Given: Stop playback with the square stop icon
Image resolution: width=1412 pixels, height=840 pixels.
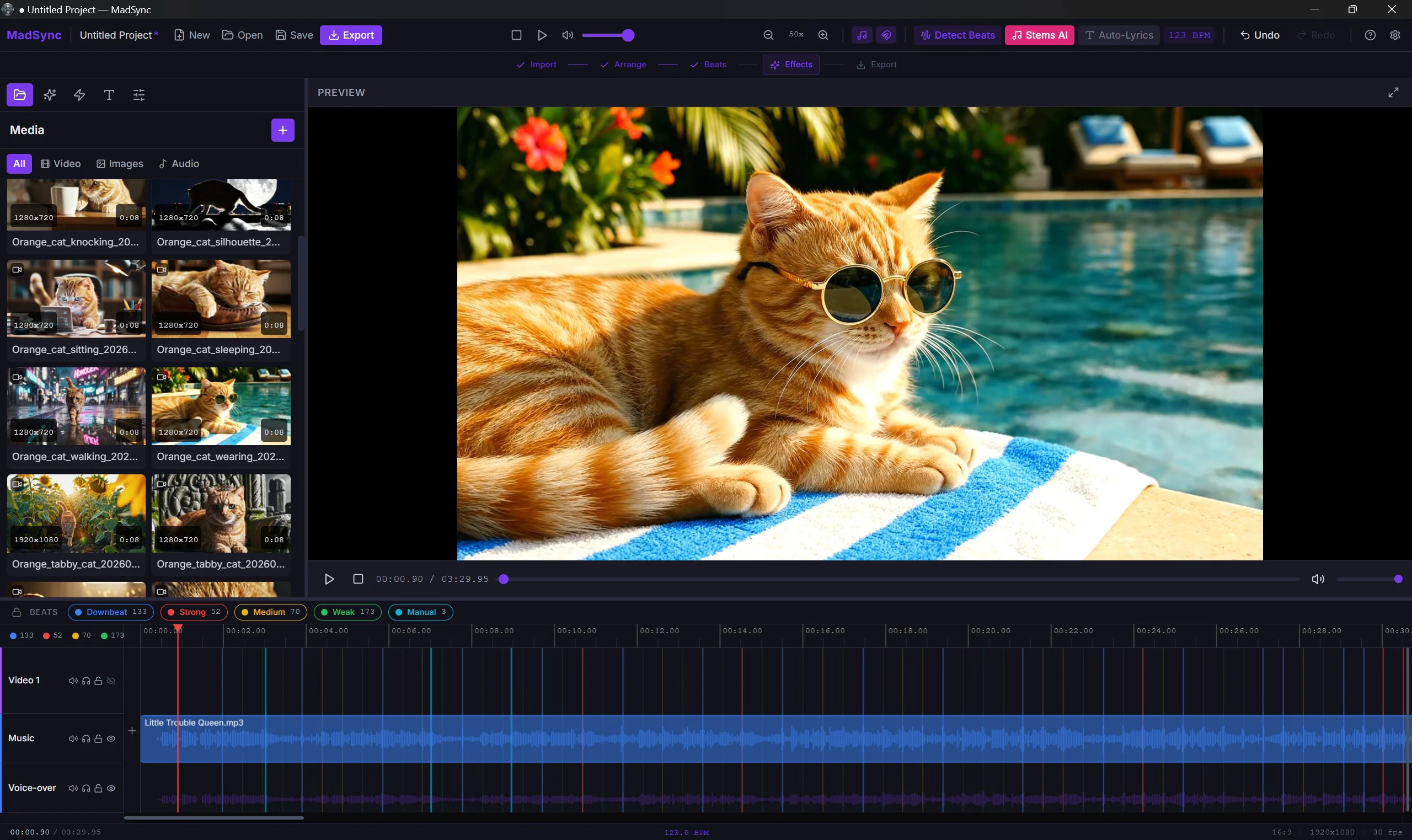Looking at the screenshot, I should [x=516, y=35].
